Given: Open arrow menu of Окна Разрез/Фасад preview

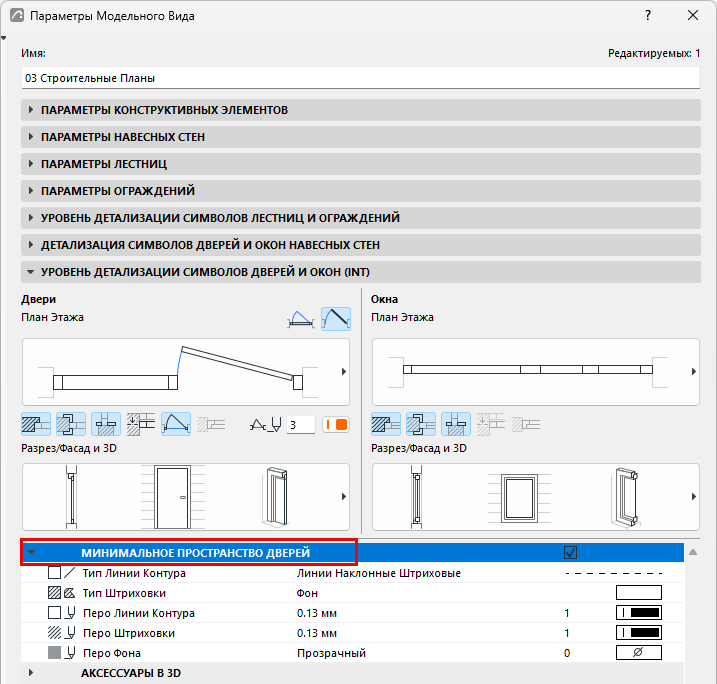Looking at the screenshot, I should click(694, 497).
